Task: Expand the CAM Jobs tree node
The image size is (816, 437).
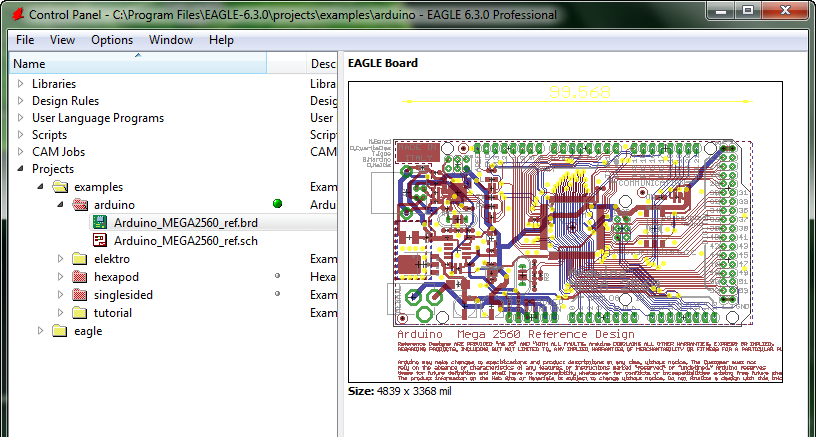Action: coord(21,152)
